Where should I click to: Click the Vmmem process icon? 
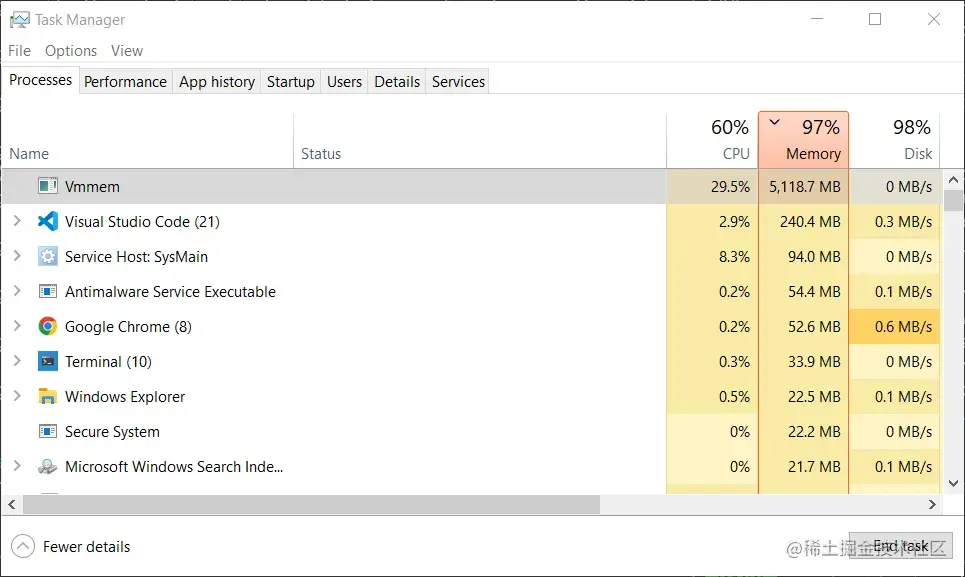coord(47,186)
